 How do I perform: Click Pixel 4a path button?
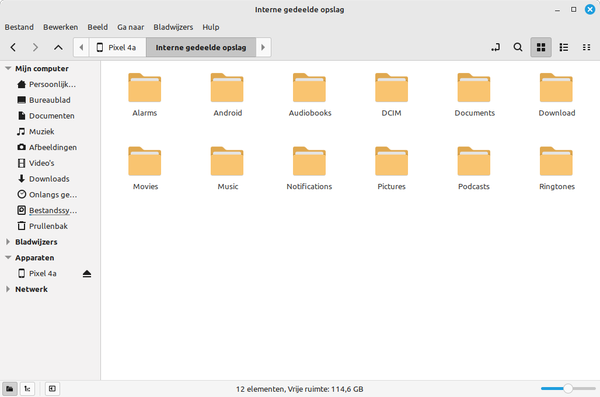pos(117,47)
